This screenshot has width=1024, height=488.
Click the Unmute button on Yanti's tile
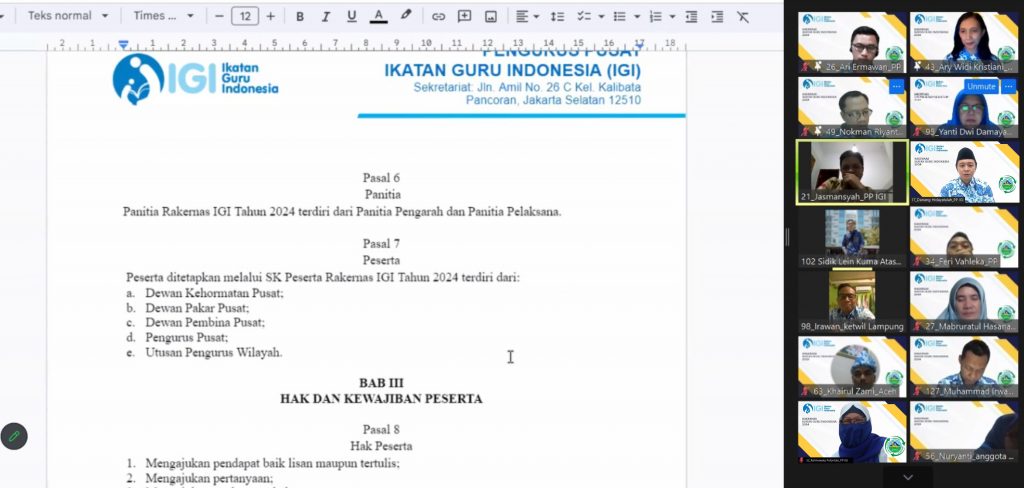981,86
